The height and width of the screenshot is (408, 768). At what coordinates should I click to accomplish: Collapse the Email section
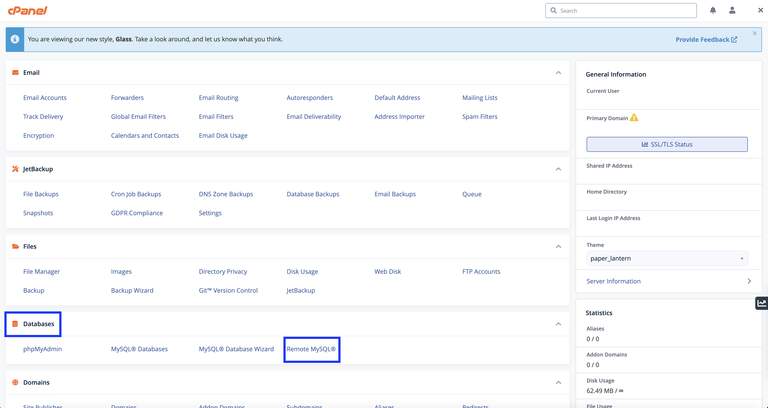[558, 72]
